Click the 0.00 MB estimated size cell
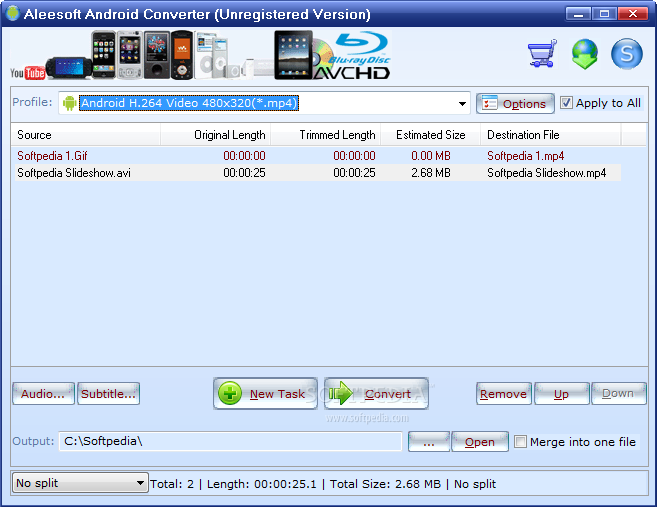657x507 pixels. click(x=430, y=156)
